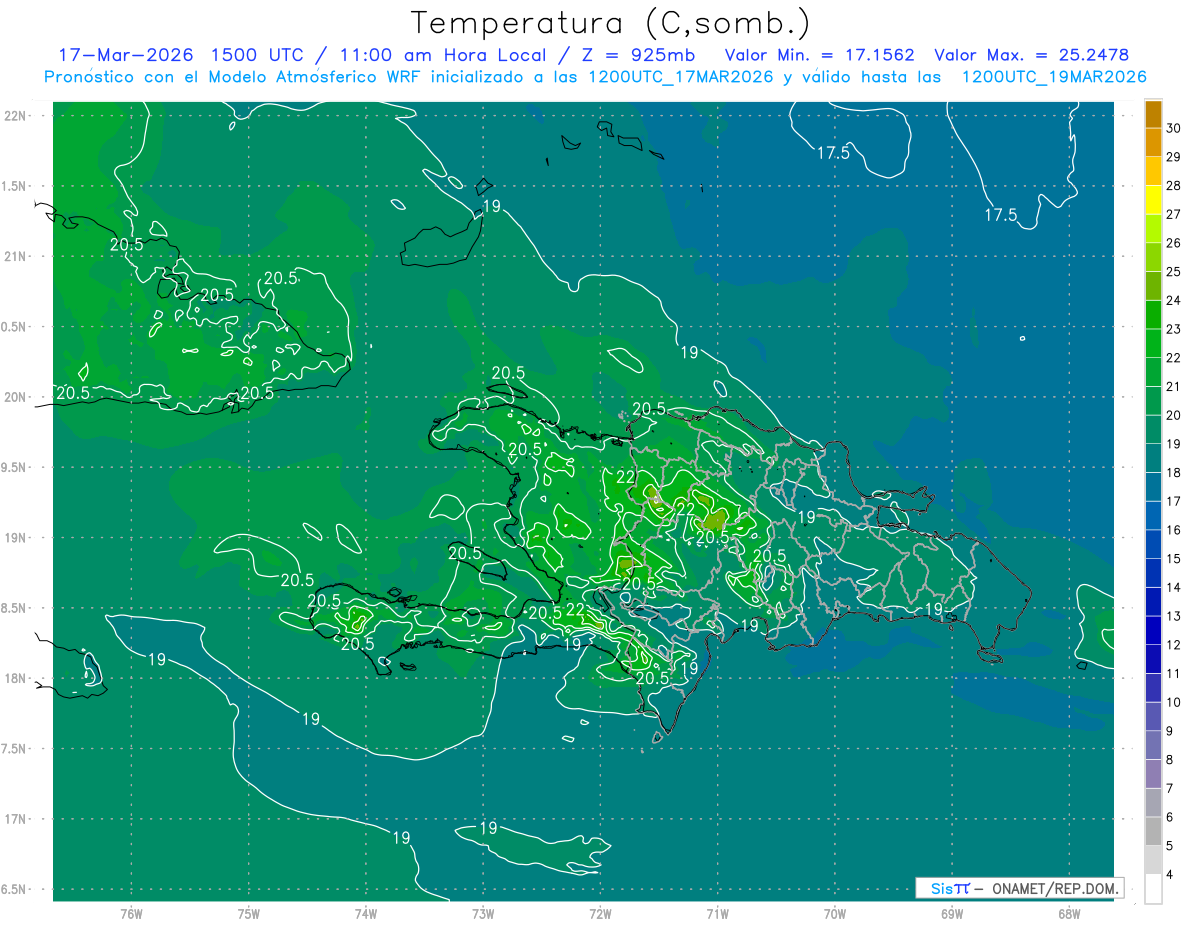Click the 76W longitude axis label
1200x927 pixels.
click(x=131, y=913)
